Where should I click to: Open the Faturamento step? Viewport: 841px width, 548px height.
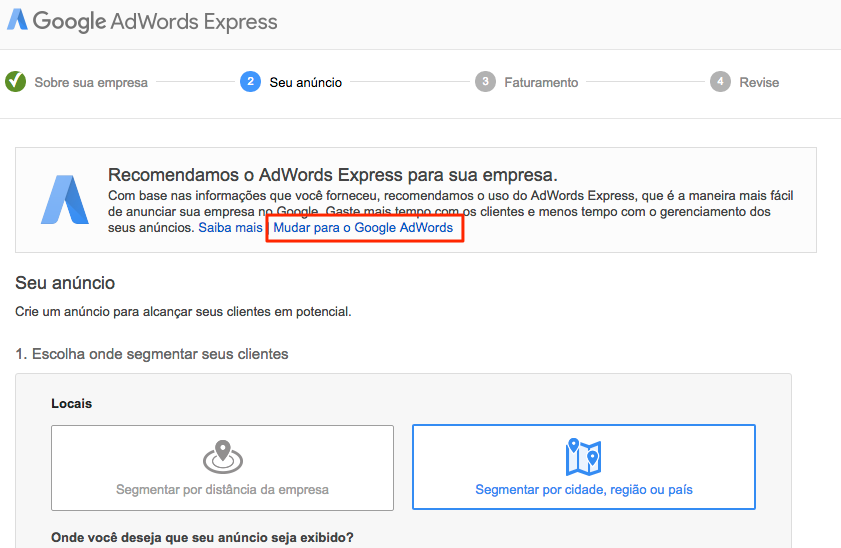[x=541, y=83]
